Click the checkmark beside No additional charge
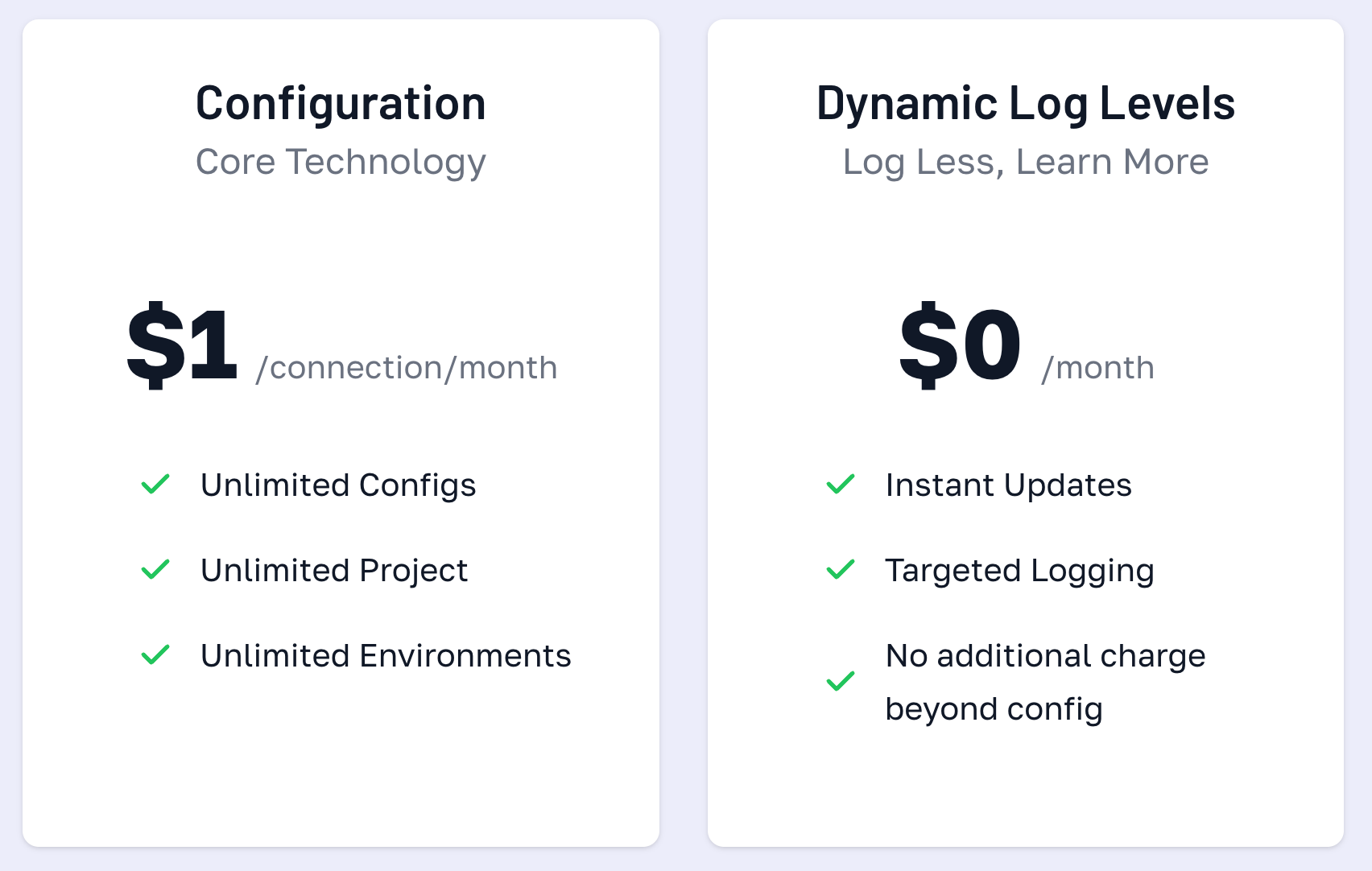 841,682
